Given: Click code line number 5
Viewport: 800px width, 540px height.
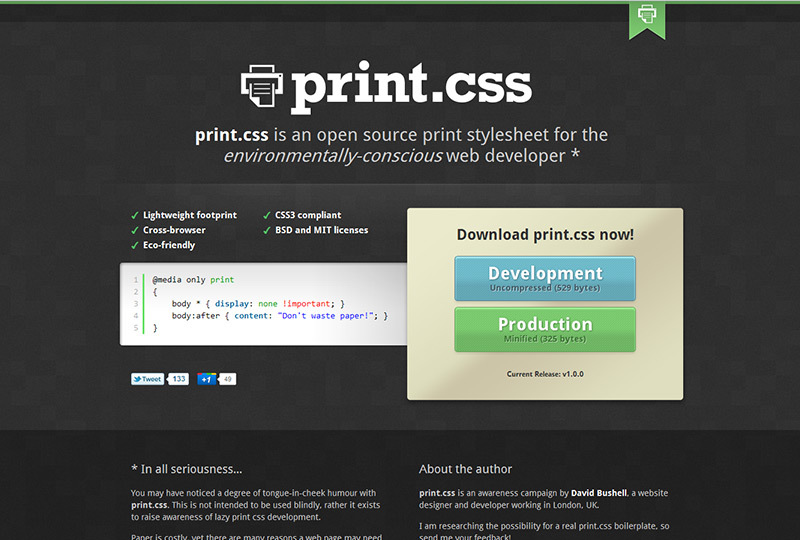Looking at the screenshot, I should coord(136,328).
